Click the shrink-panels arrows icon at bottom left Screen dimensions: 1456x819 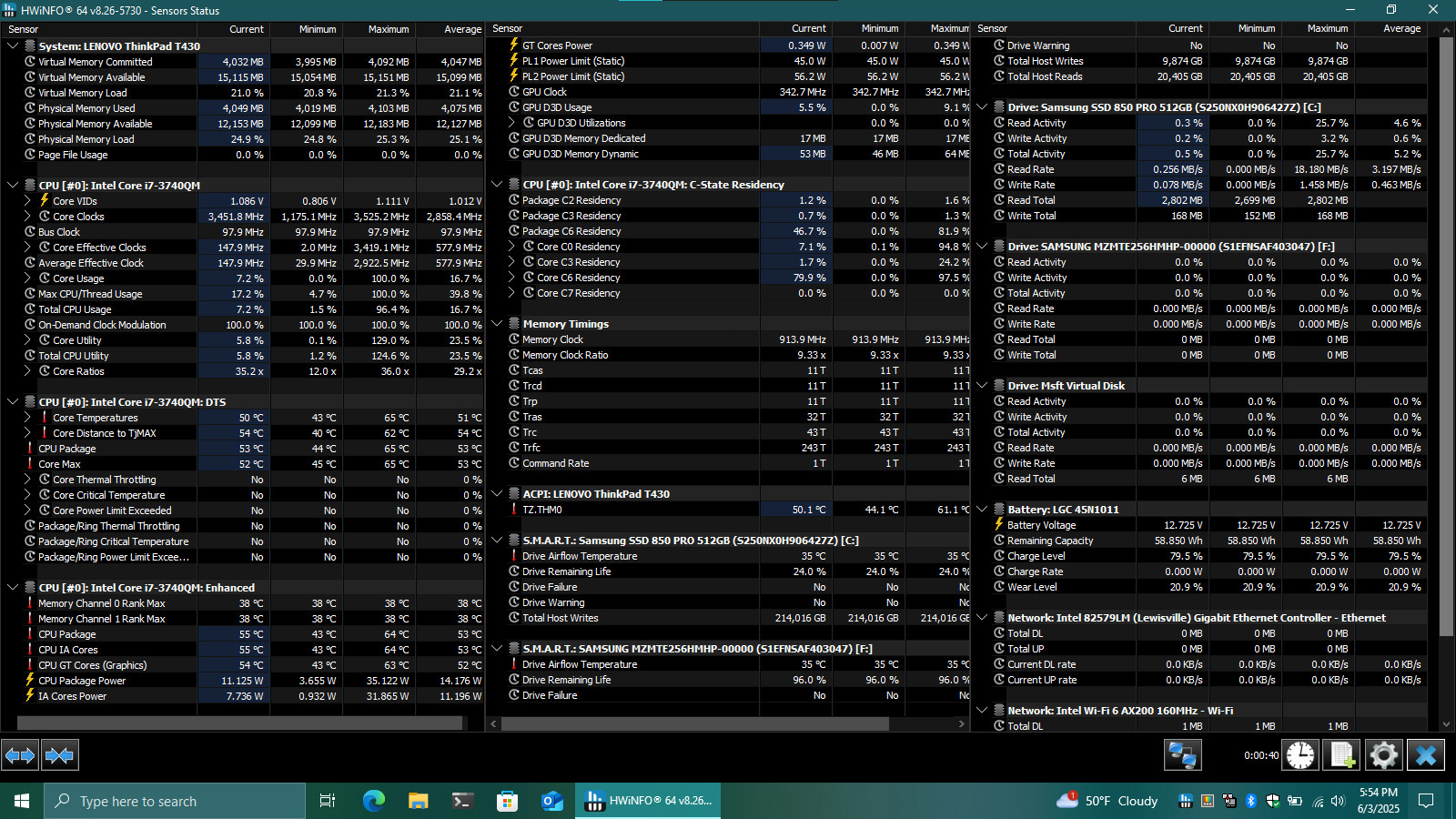(59, 755)
